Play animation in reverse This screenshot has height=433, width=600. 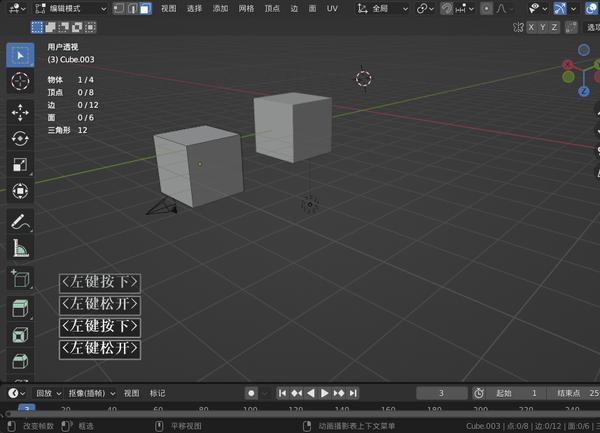pyautogui.click(x=311, y=393)
